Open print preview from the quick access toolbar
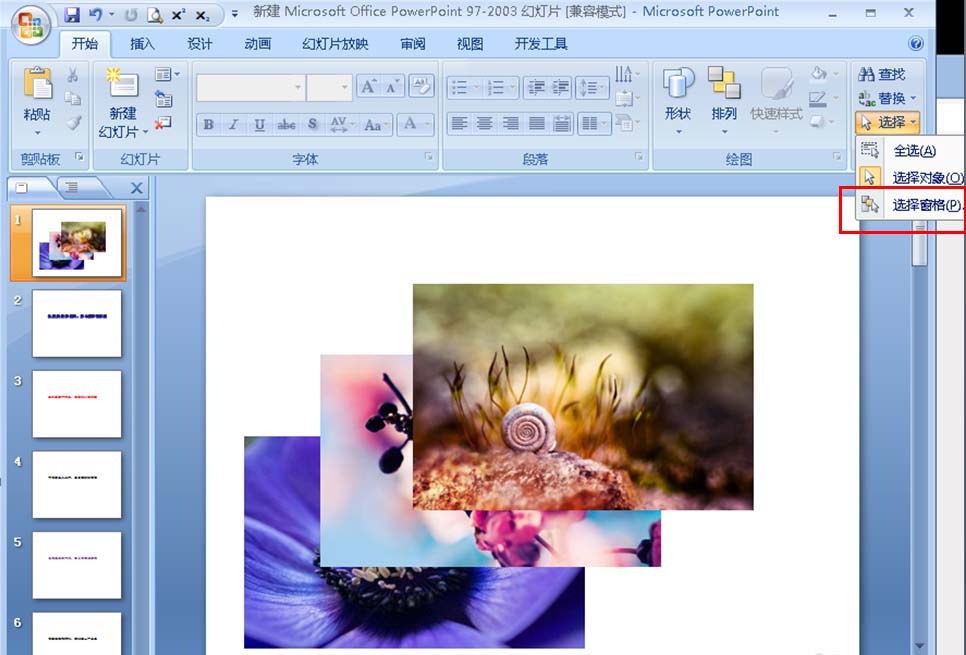966x655 pixels. (x=155, y=14)
